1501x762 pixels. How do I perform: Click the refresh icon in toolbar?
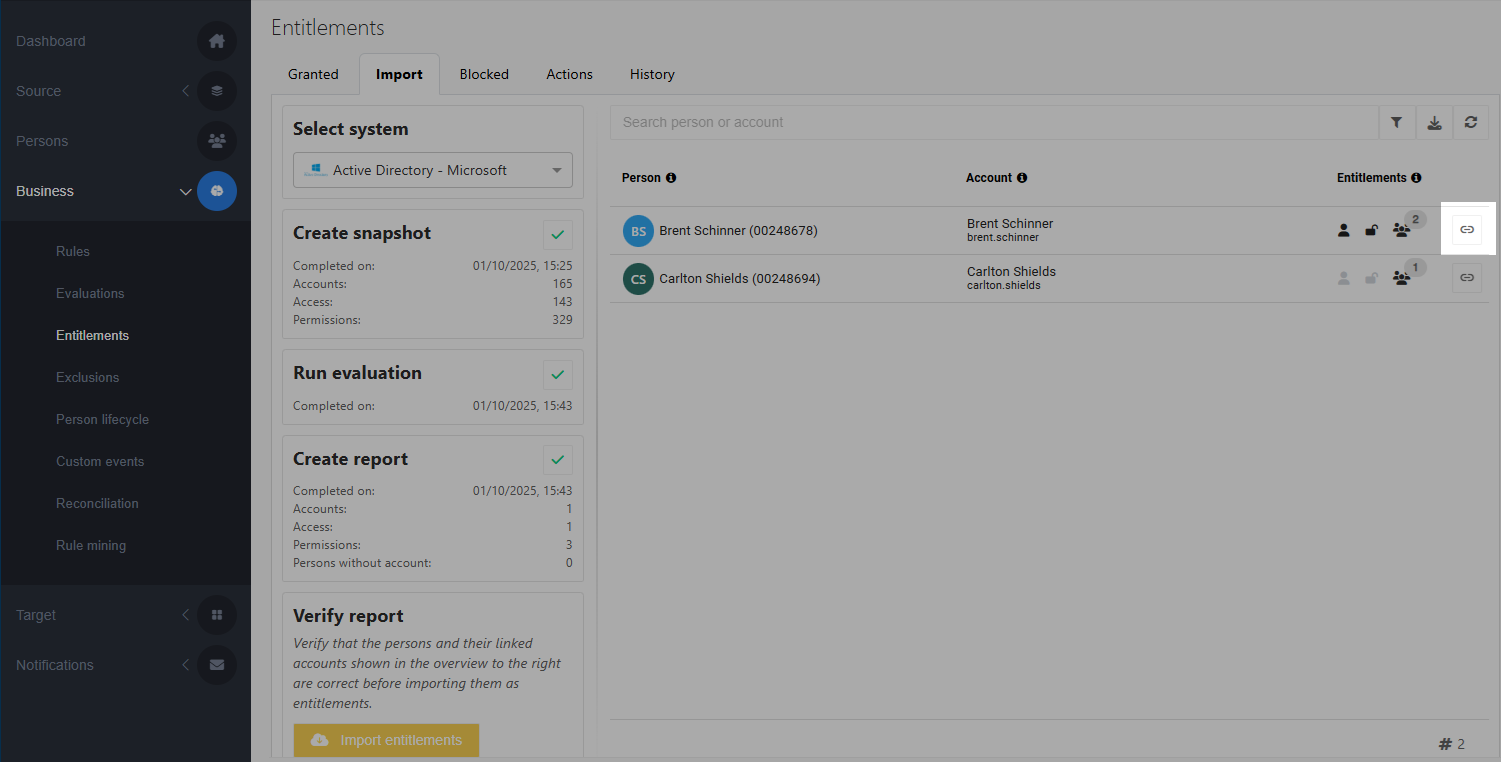point(1470,123)
